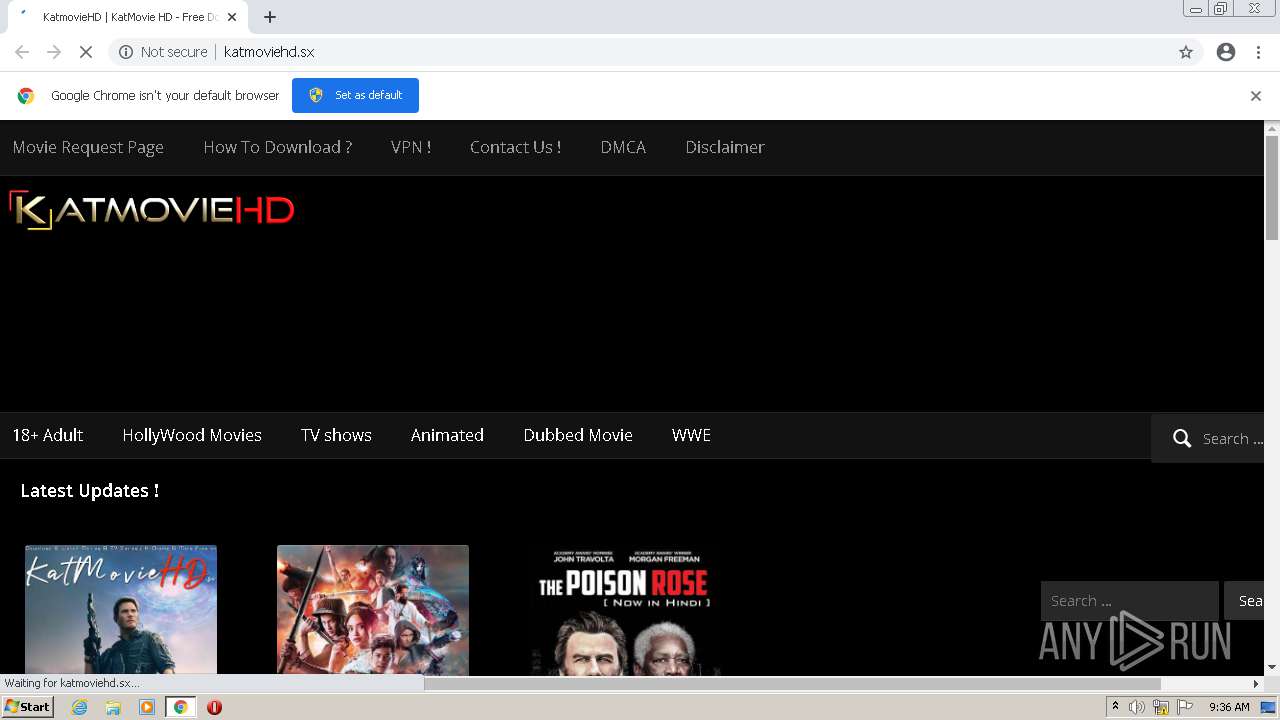The image size is (1280, 720).
Task: Show hidden system tray icons
Action: [x=1116, y=707]
